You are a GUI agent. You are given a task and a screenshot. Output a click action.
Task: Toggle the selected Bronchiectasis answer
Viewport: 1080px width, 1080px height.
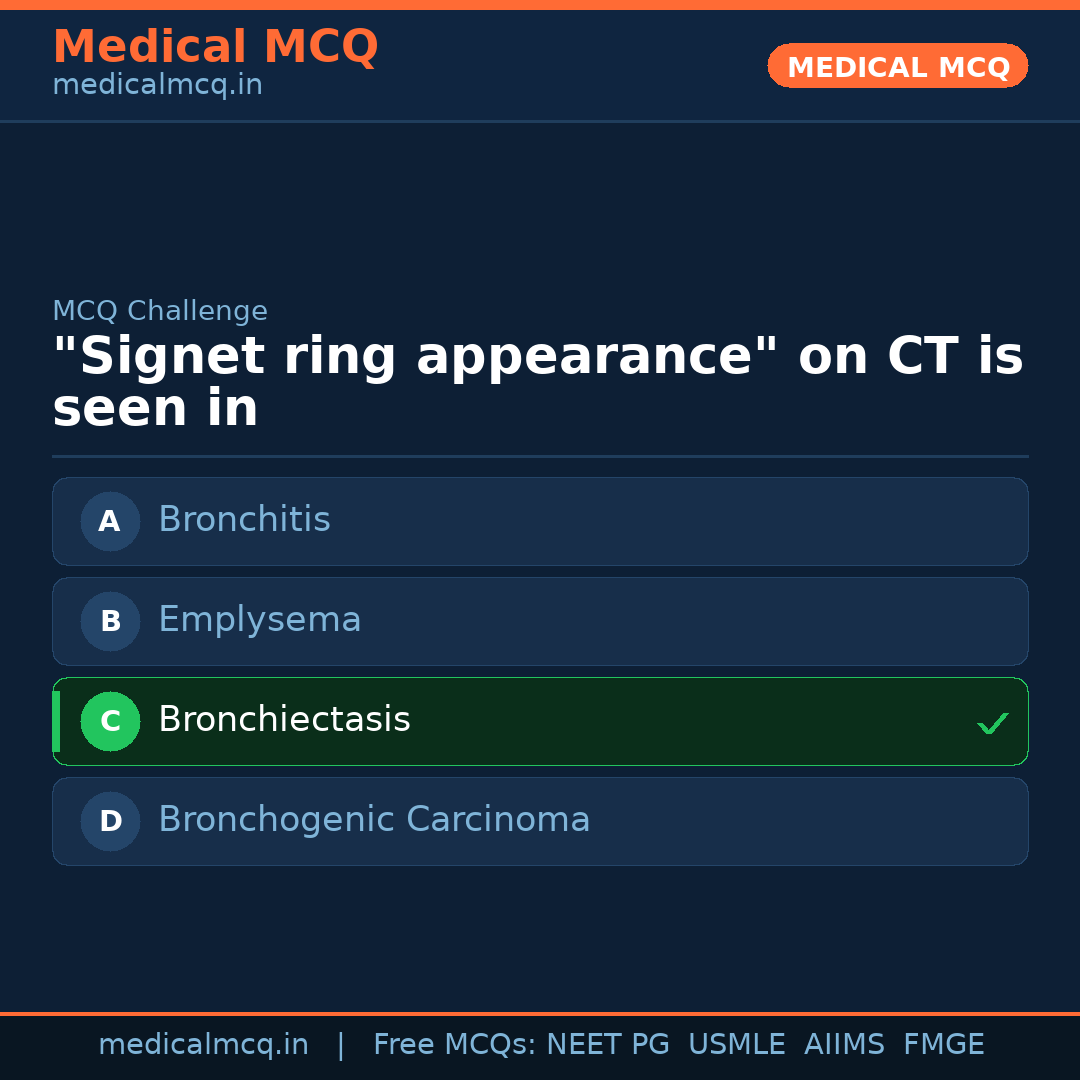click(540, 721)
